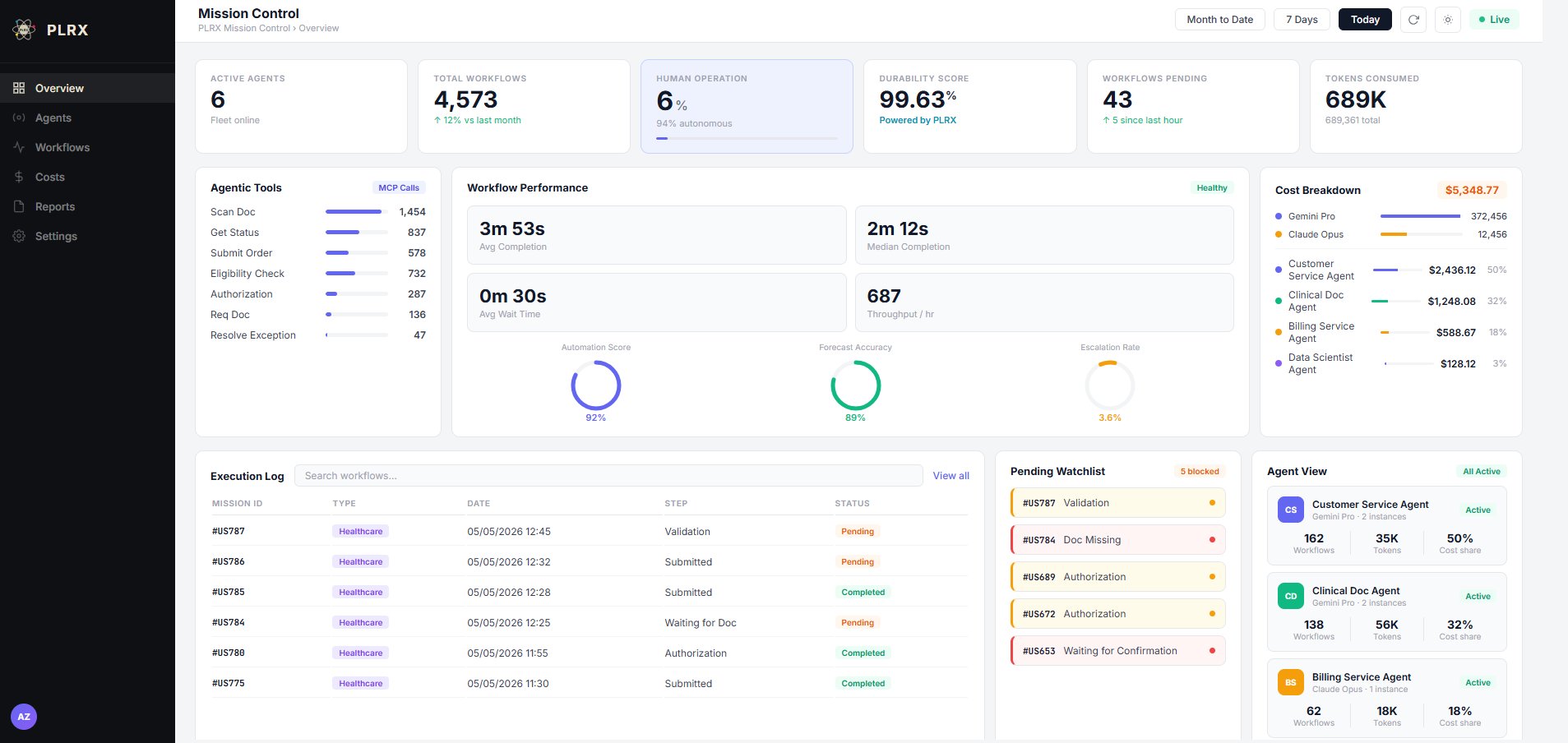The height and width of the screenshot is (743, 1568).
Task: Click the Human Operation progress bar
Action: tap(747, 138)
